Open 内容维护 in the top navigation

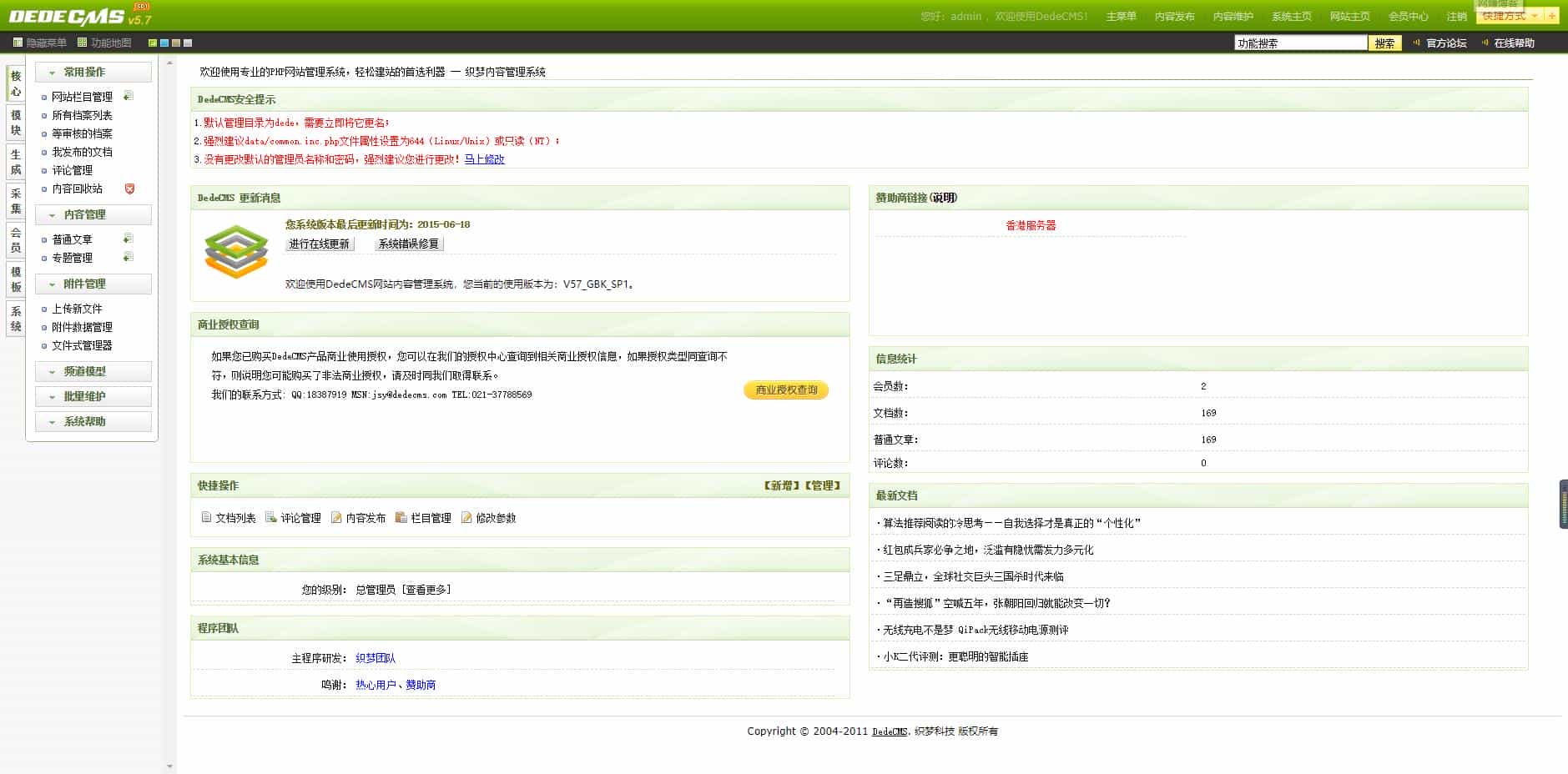[1233, 17]
